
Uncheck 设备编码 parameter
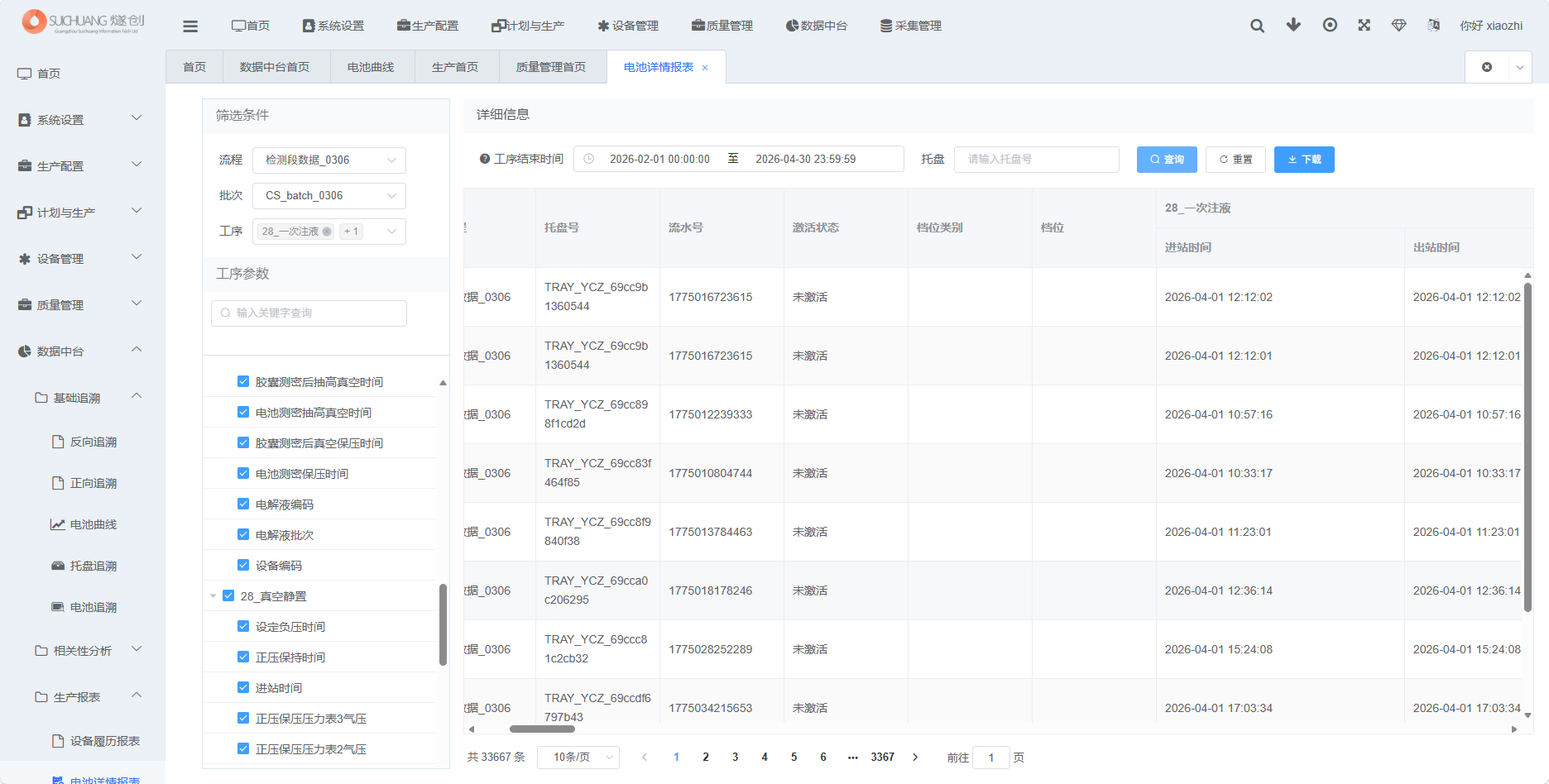(243, 565)
